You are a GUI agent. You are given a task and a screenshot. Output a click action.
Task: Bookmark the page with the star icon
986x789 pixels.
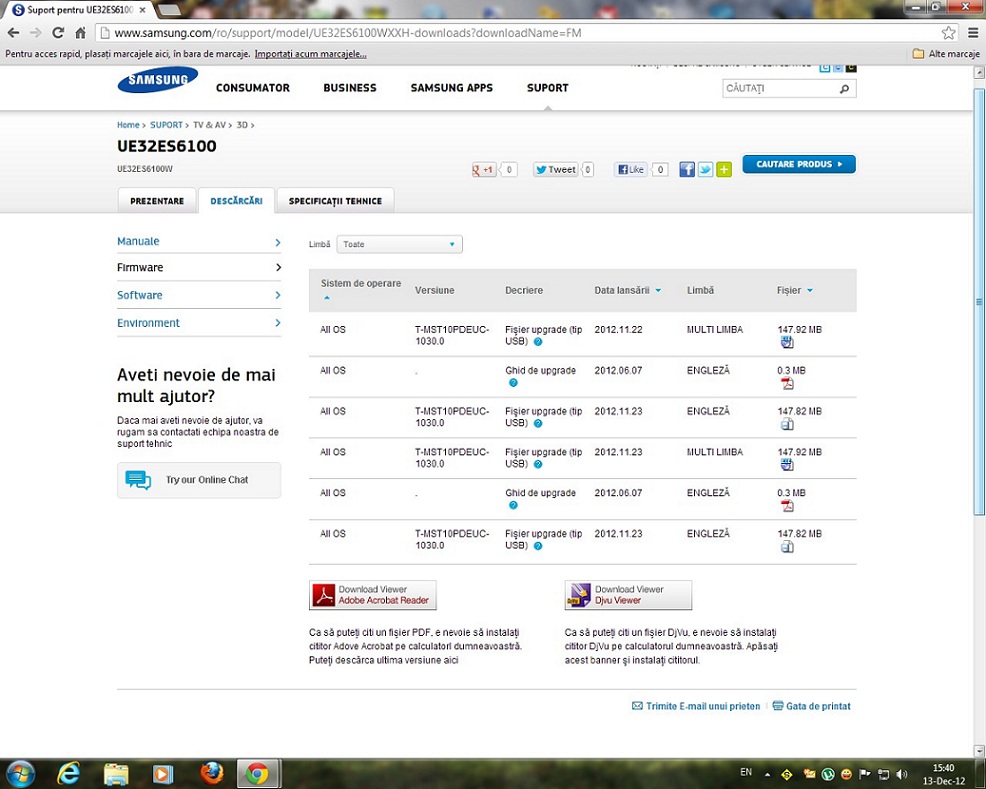point(948,33)
